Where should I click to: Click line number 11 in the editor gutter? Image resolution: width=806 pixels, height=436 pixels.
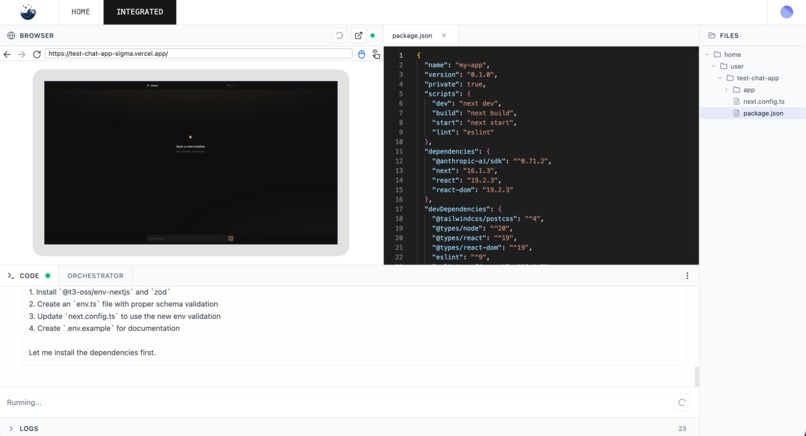[399, 152]
